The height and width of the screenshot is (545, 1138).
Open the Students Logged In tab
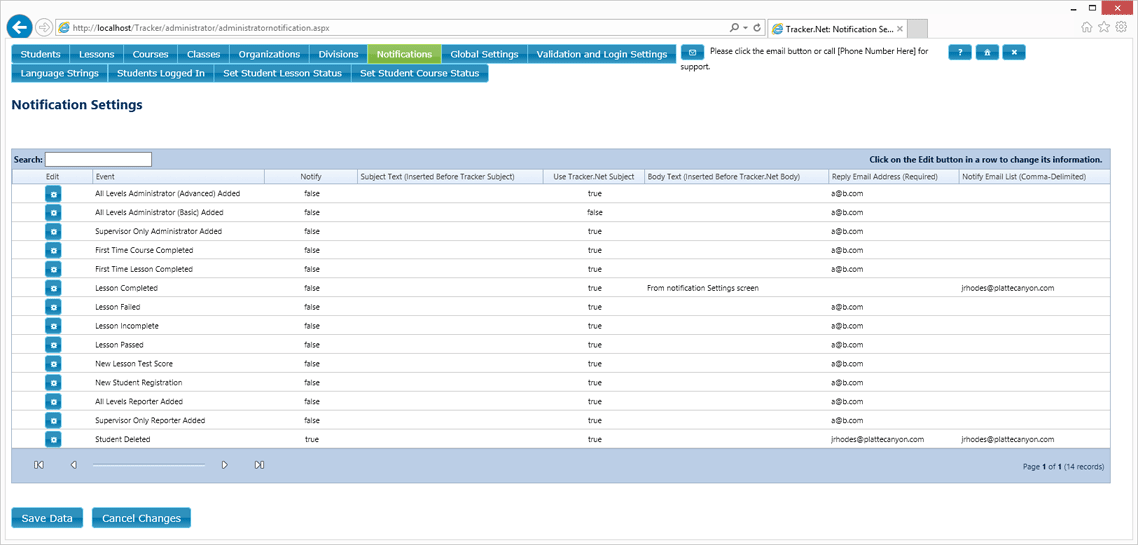point(161,73)
